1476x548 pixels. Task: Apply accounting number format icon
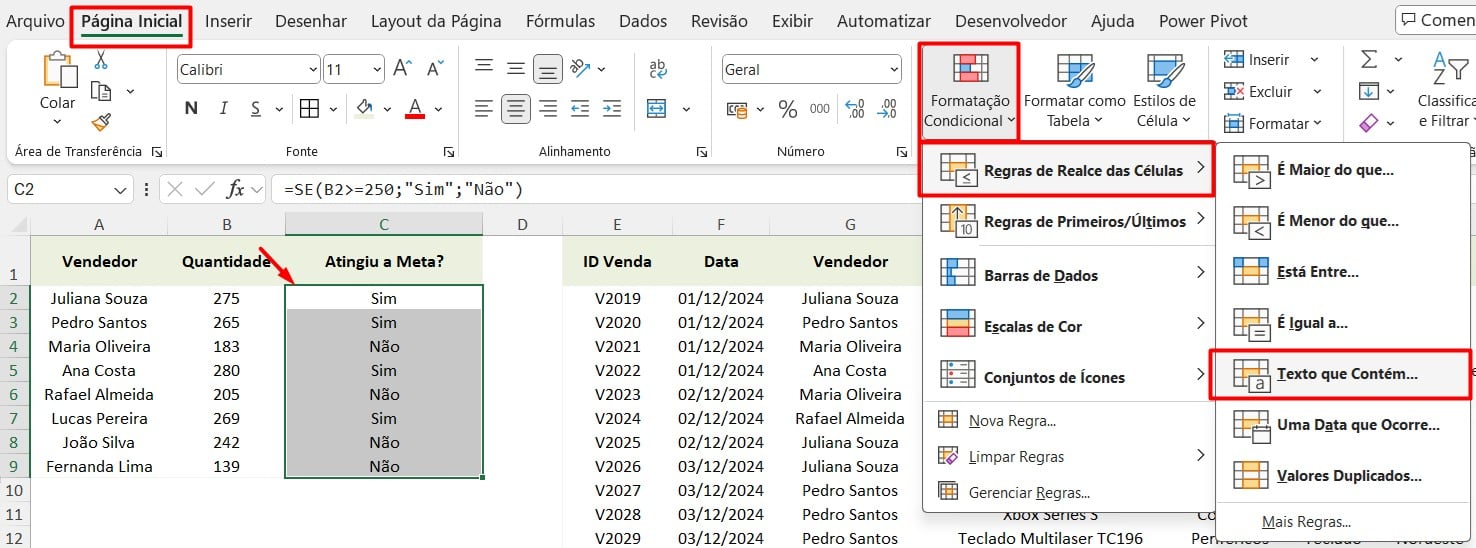738,108
